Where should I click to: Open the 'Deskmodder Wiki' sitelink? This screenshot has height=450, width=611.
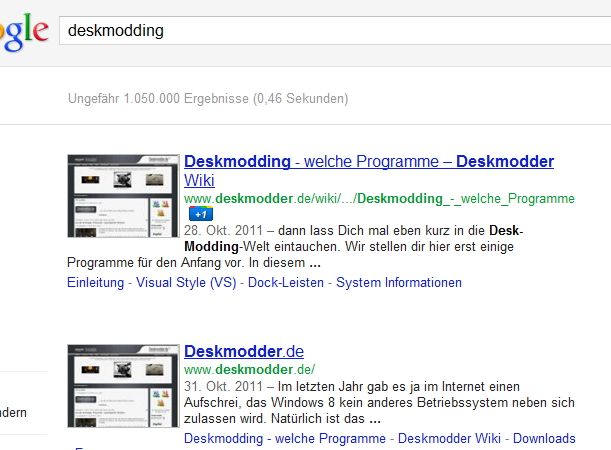click(x=451, y=439)
